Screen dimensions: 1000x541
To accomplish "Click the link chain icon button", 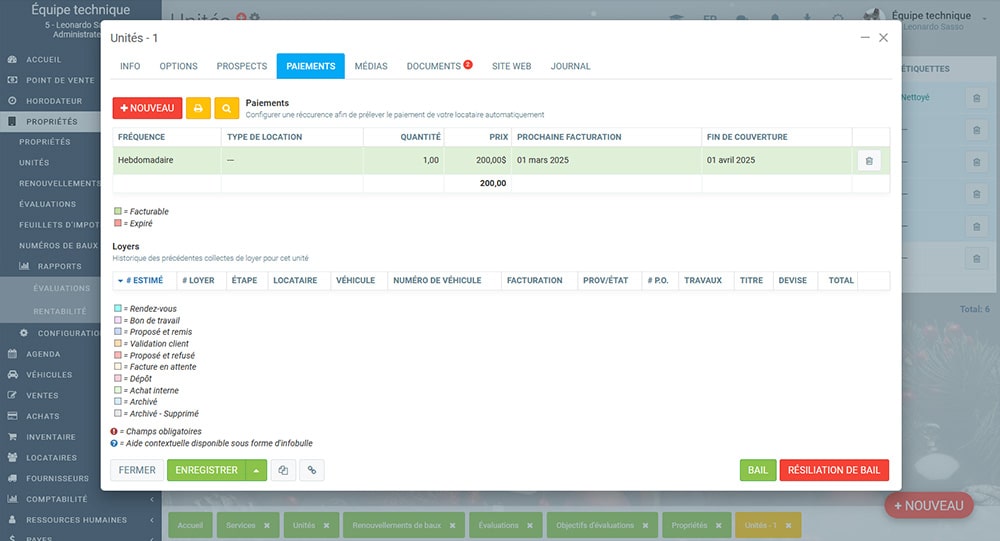I will click(x=312, y=470).
